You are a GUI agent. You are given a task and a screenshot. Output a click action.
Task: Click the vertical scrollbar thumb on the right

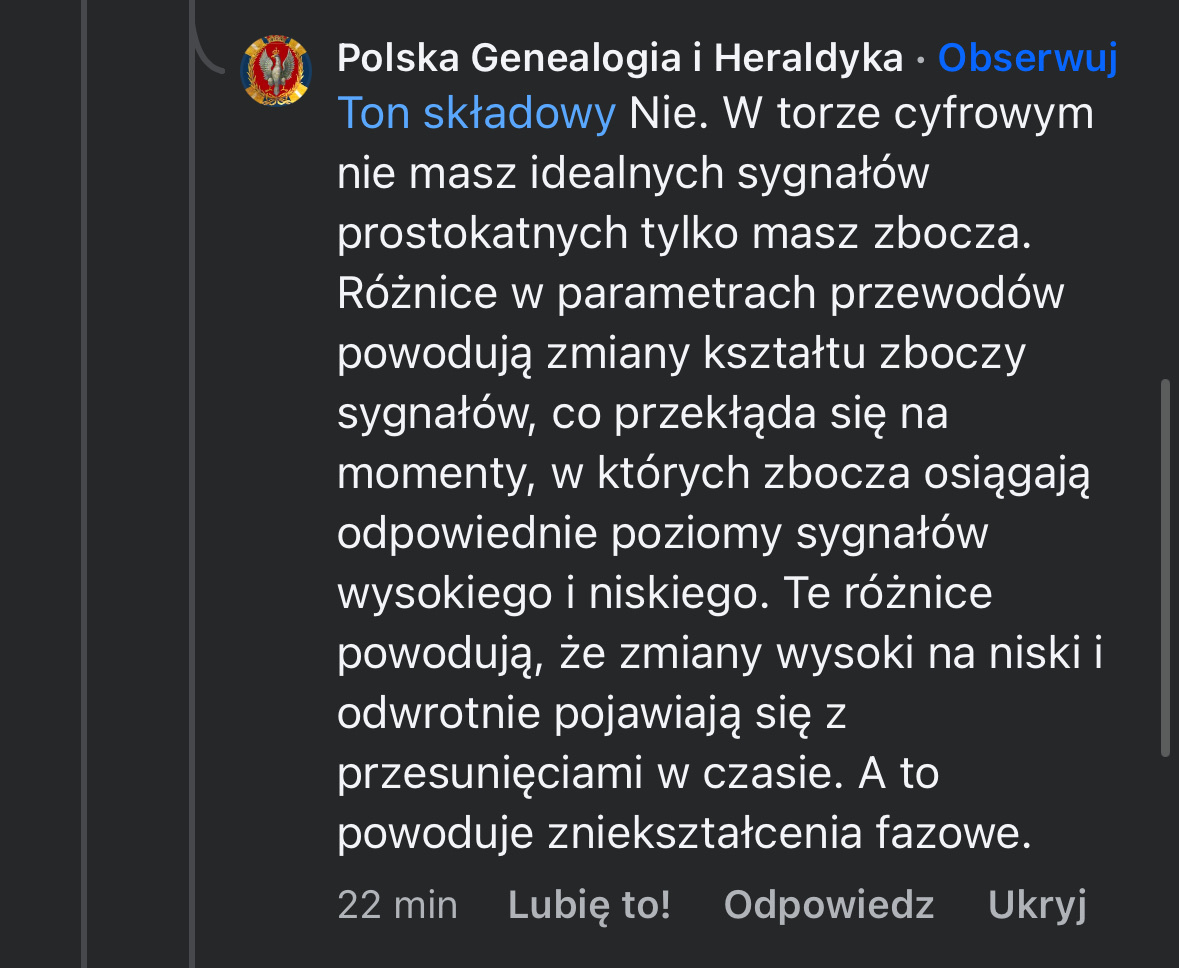pos(1165,567)
